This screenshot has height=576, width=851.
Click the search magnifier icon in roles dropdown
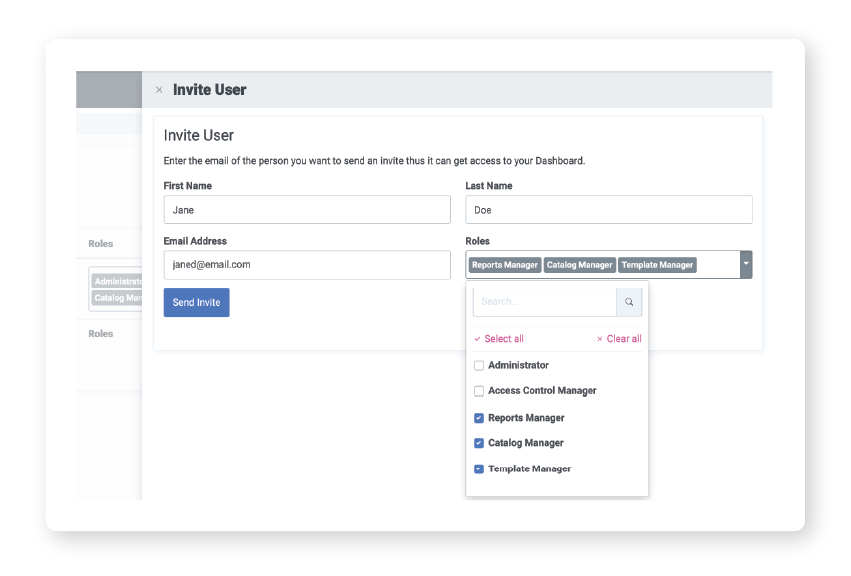(x=629, y=301)
